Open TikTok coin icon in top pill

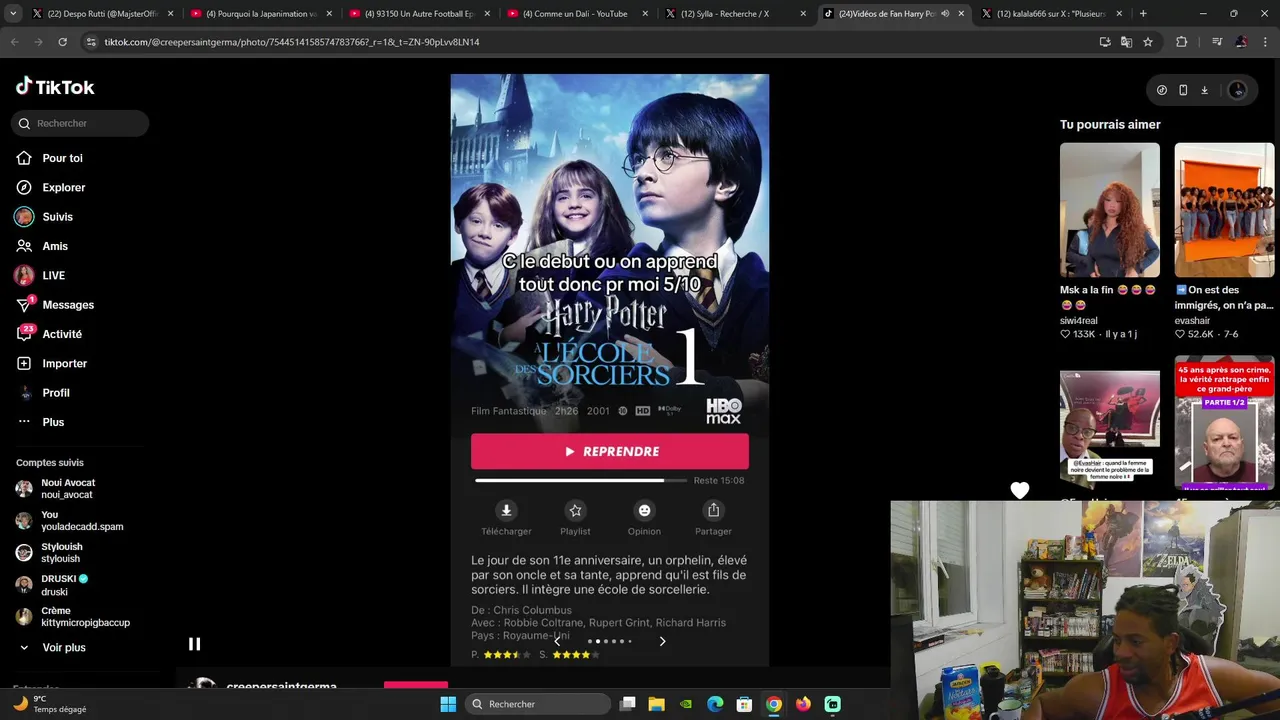(x=1161, y=90)
